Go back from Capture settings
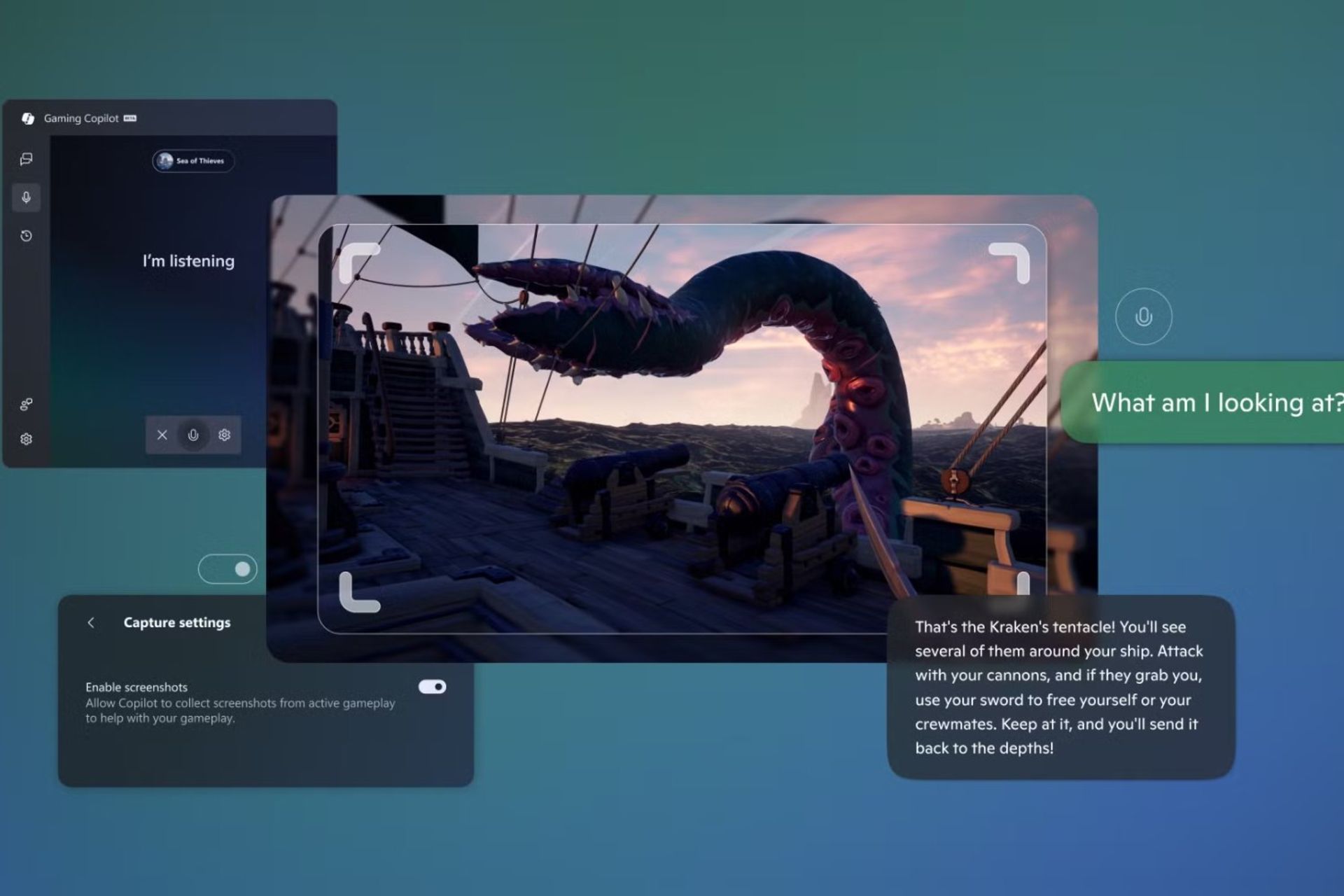 tap(91, 622)
